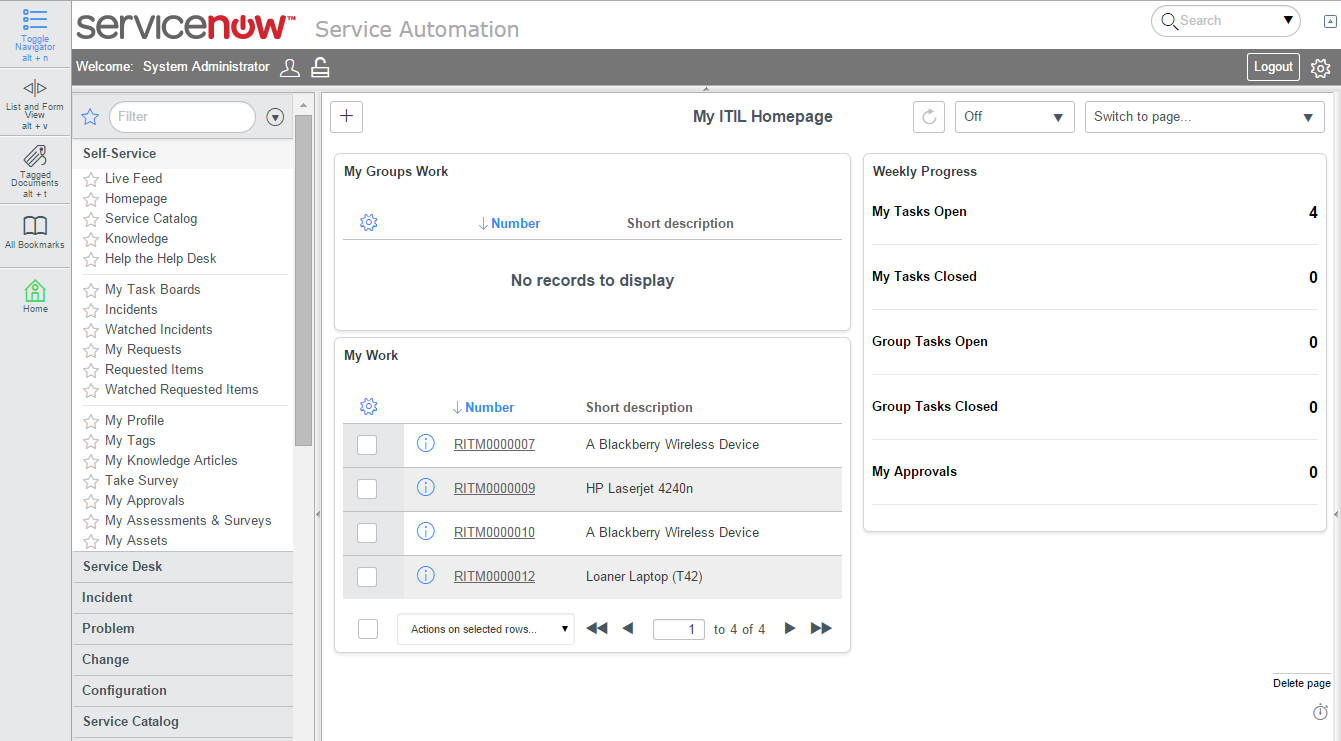Open the gear settings of the My Groups Work list

point(368,222)
